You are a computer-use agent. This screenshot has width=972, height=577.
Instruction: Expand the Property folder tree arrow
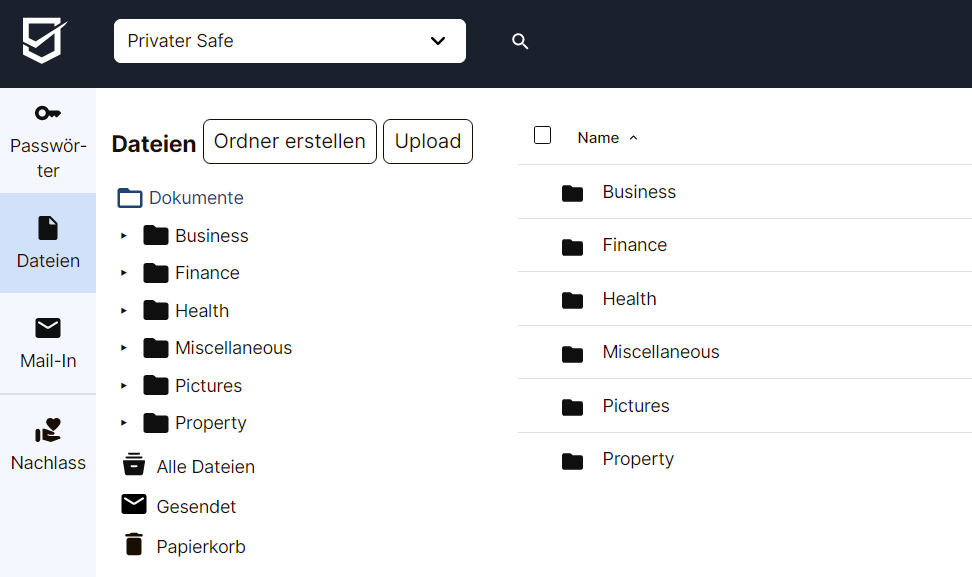point(123,423)
